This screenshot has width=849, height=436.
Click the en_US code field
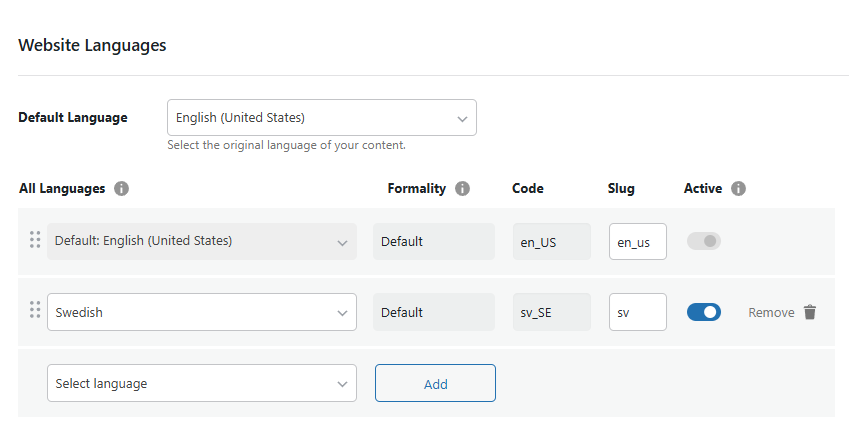click(x=552, y=242)
